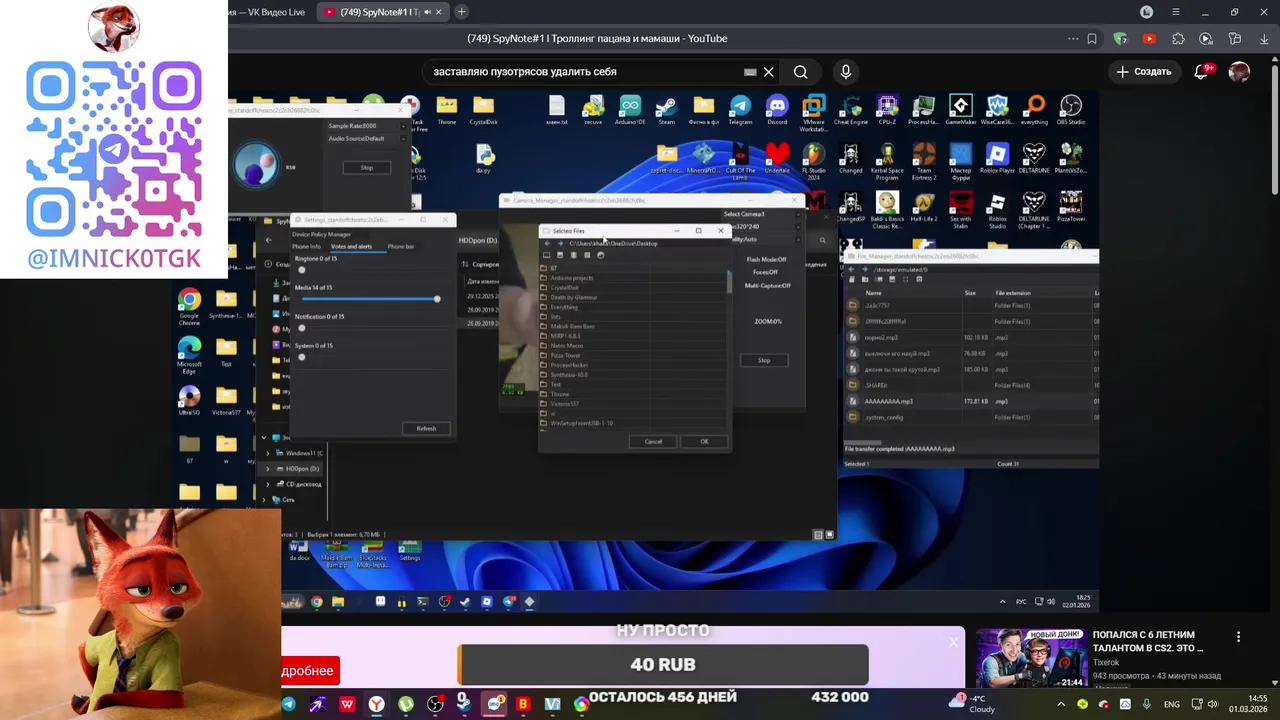Click the YouTube Создать button
Screen dimensions: 1280x720
click(x=1144, y=72)
